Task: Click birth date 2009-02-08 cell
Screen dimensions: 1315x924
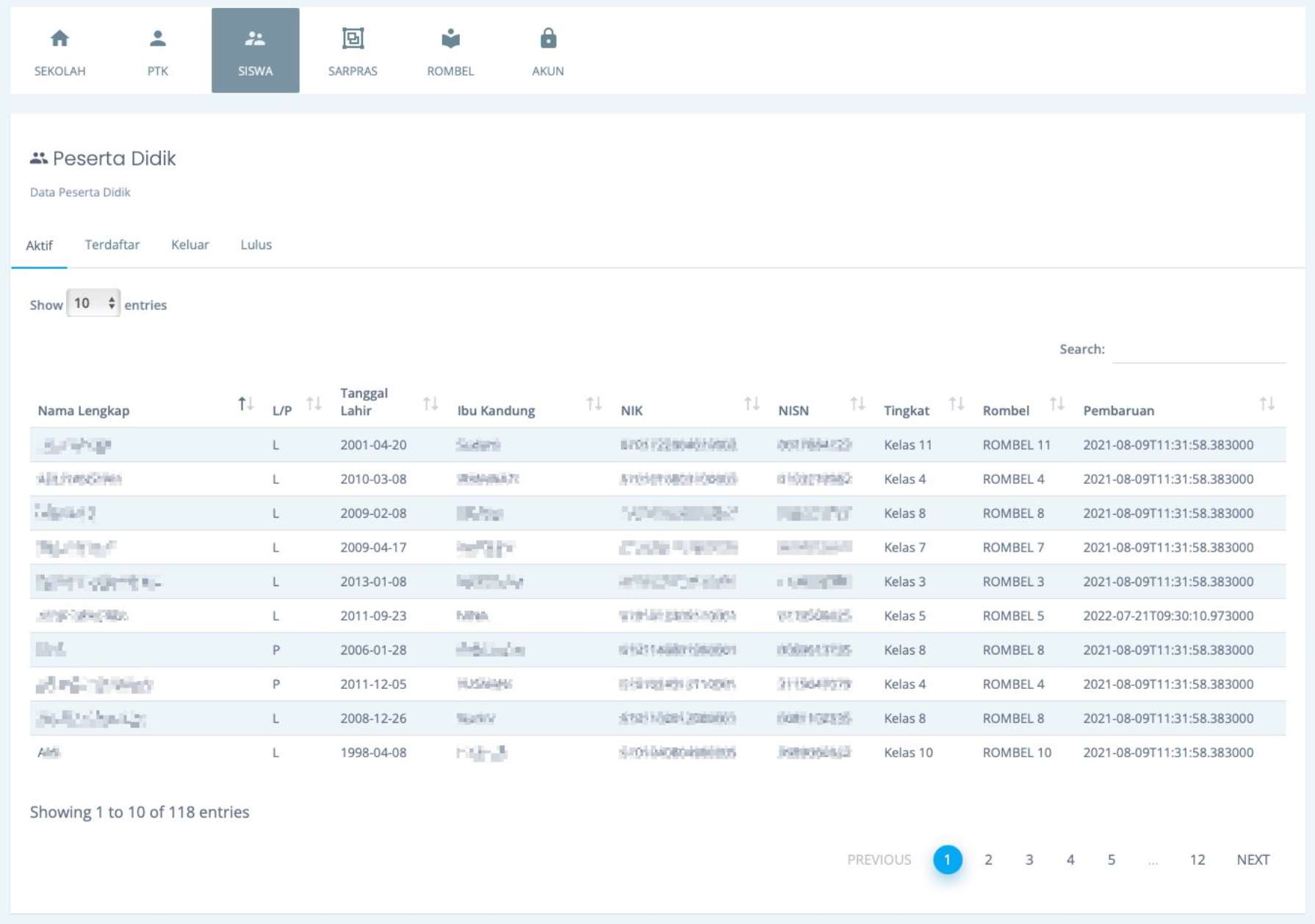Action: pos(373,513)
